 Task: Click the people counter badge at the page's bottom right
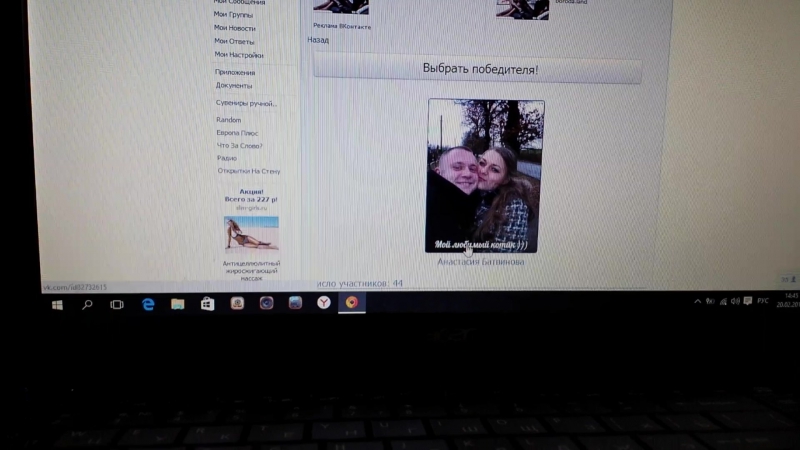(788, 279)
